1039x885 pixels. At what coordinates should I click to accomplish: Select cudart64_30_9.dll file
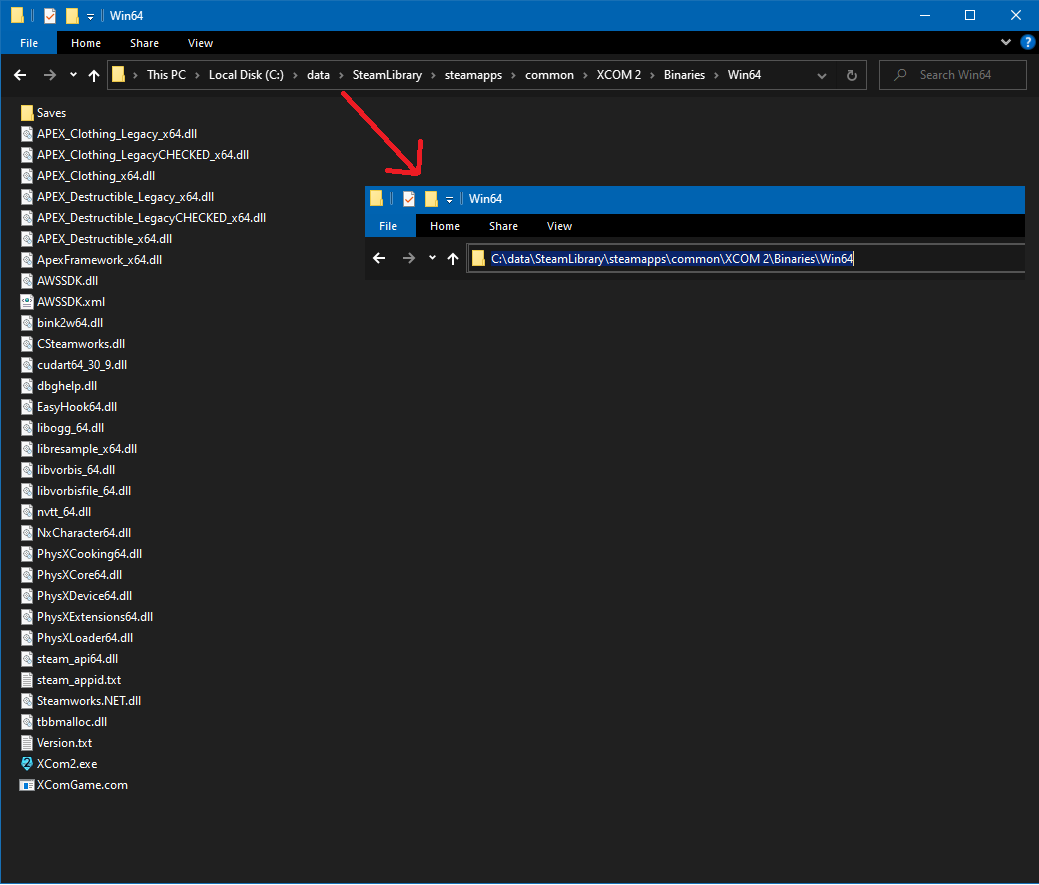74,365
